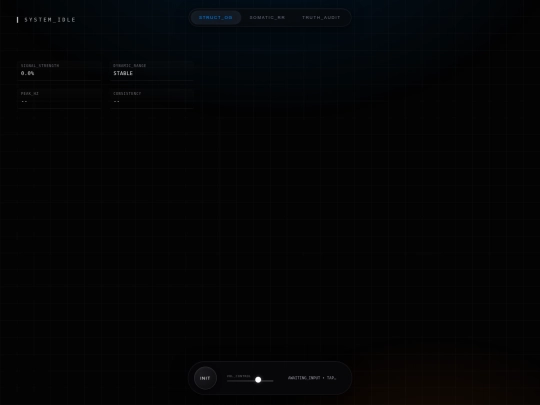Click the PEAK_HZ metric card
This screenshot has height=405, width=540.
(x=59, y=99)
